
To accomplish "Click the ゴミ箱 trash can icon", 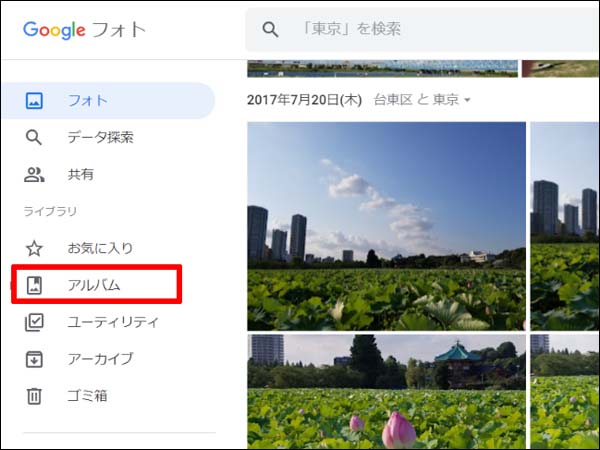I will tap(34, 396).
